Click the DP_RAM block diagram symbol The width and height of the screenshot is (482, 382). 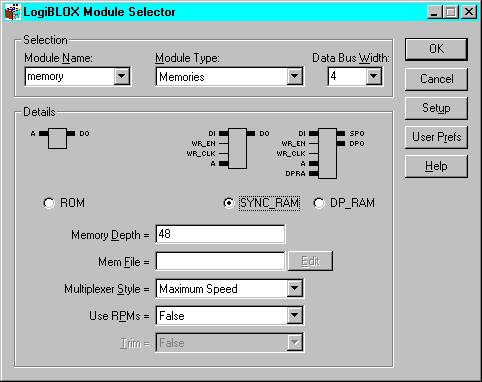(x=327, y=153)
